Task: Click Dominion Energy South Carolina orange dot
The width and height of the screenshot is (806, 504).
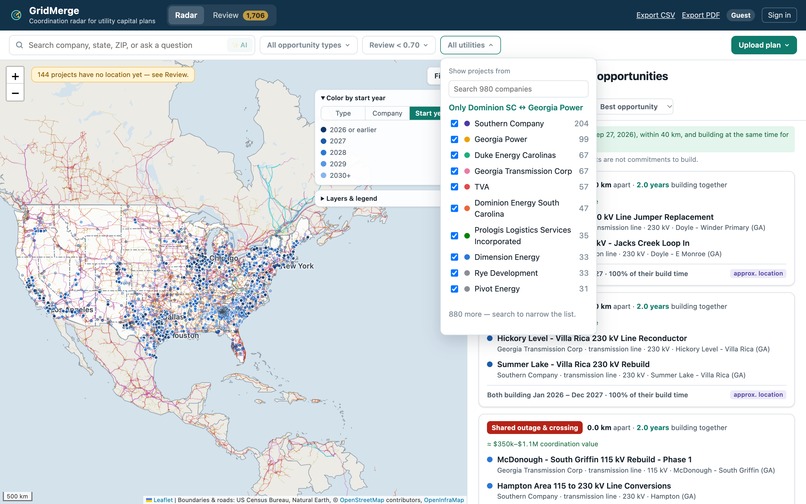Action: tap(467, 208)
